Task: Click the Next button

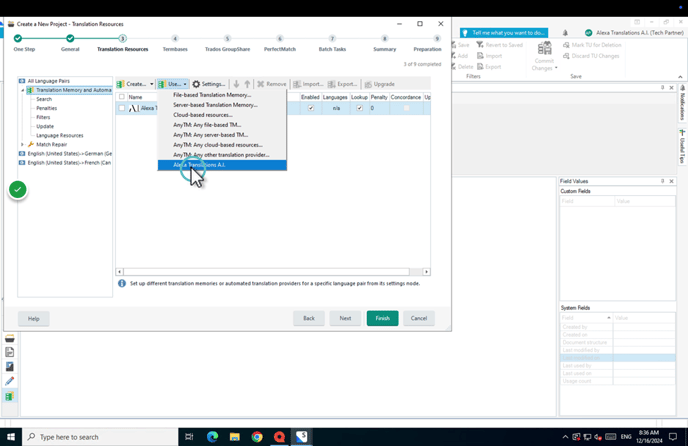Action: point(345,318)
